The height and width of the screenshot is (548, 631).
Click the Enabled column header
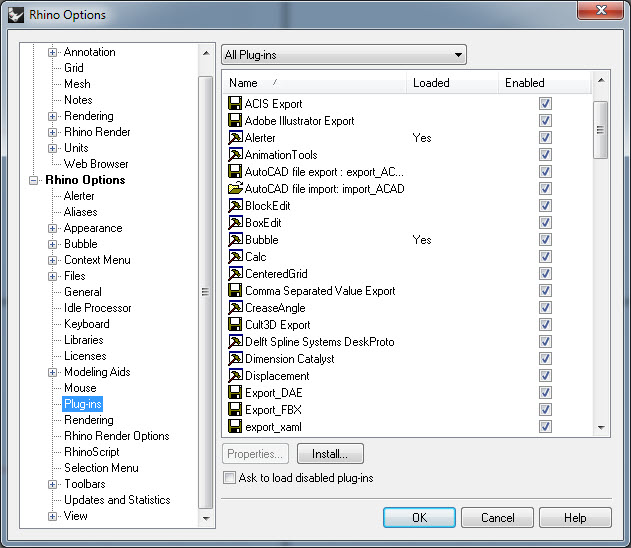point(544,83)
